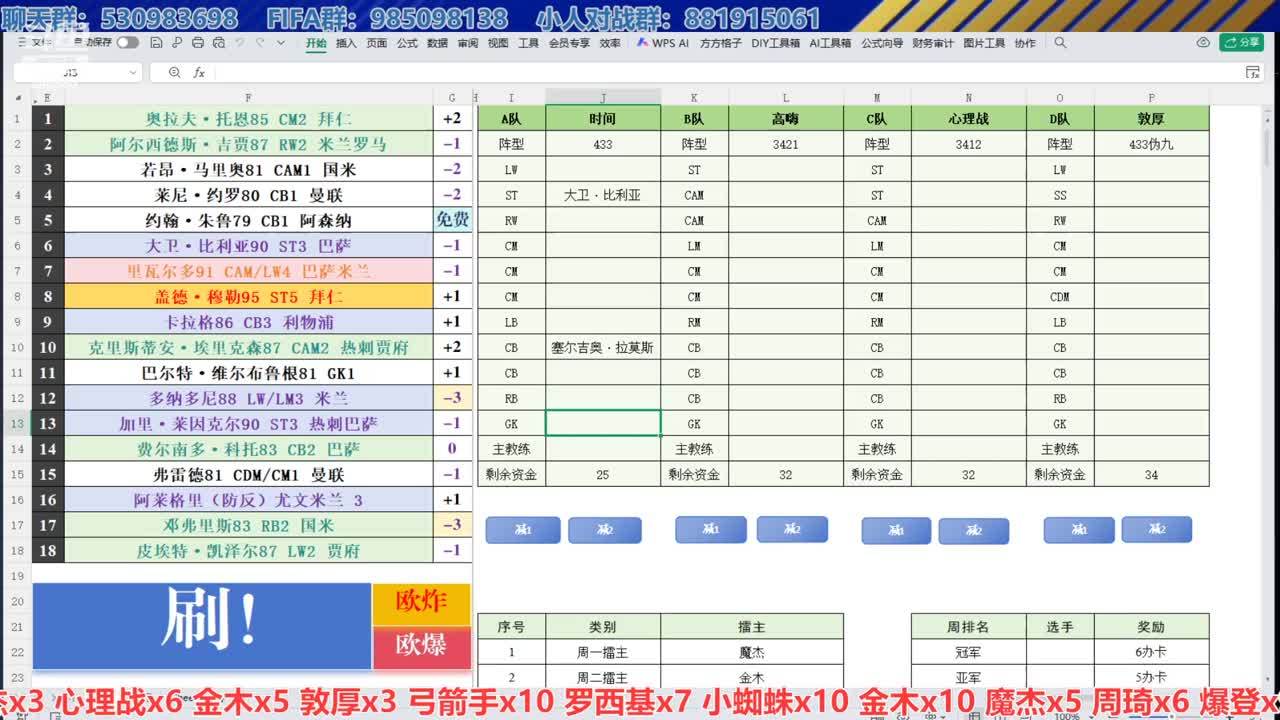1280x720 pixels.
Task: Click the red 欧爆 button
Action: coord(421,646)
